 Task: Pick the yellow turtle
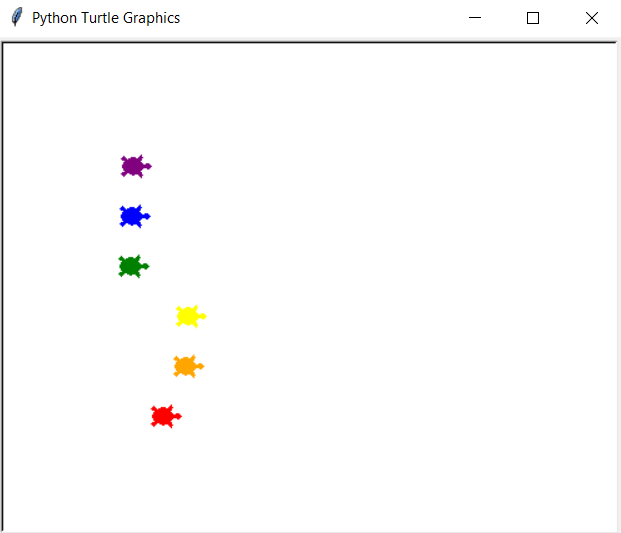(188, 316)
